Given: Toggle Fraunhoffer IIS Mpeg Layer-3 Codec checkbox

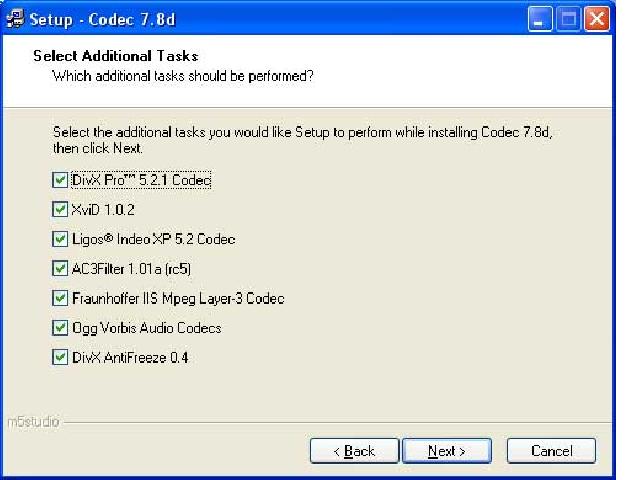Looking at the screenshot, I should [60, 298].
